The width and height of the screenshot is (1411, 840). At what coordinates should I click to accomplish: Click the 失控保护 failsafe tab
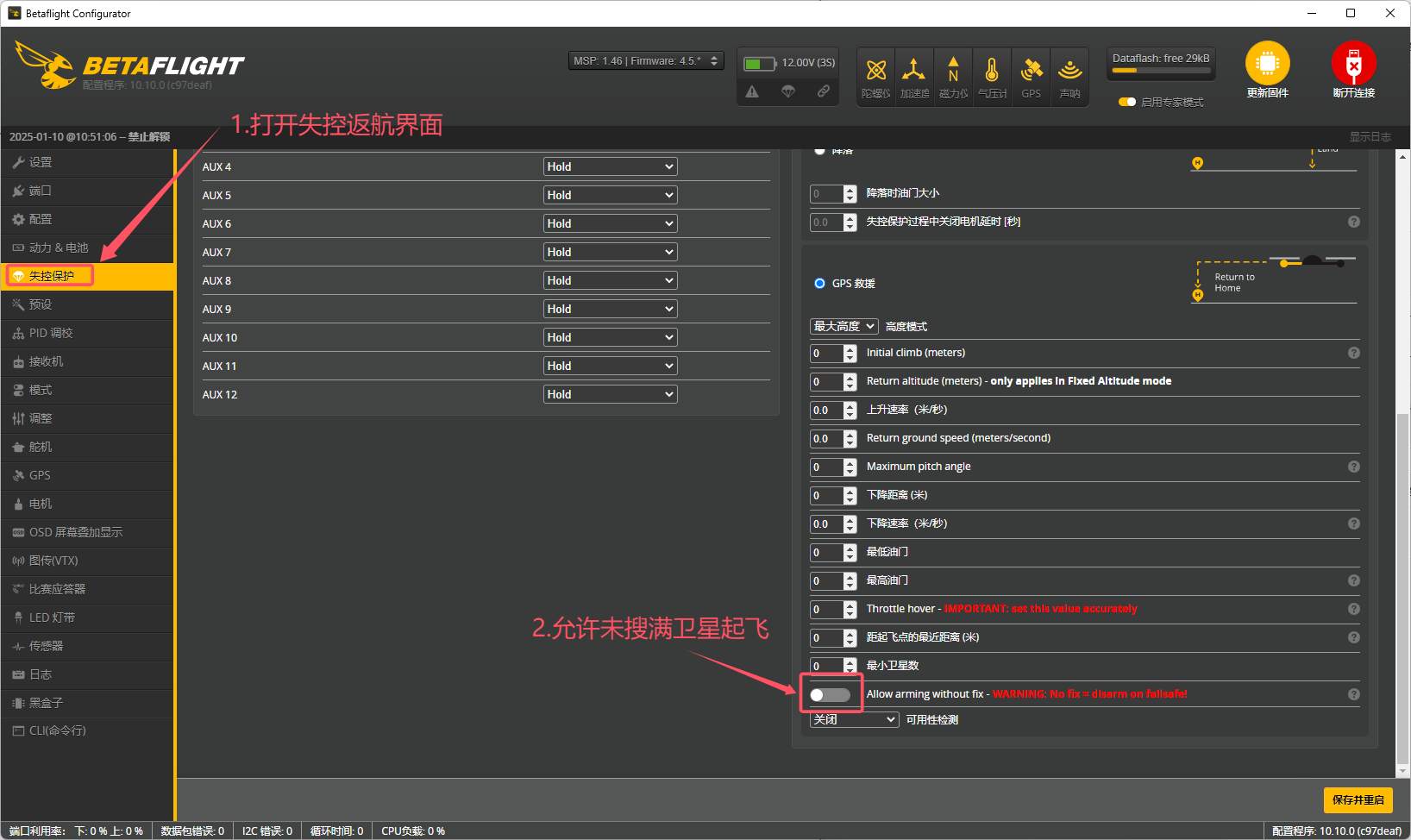87,276
